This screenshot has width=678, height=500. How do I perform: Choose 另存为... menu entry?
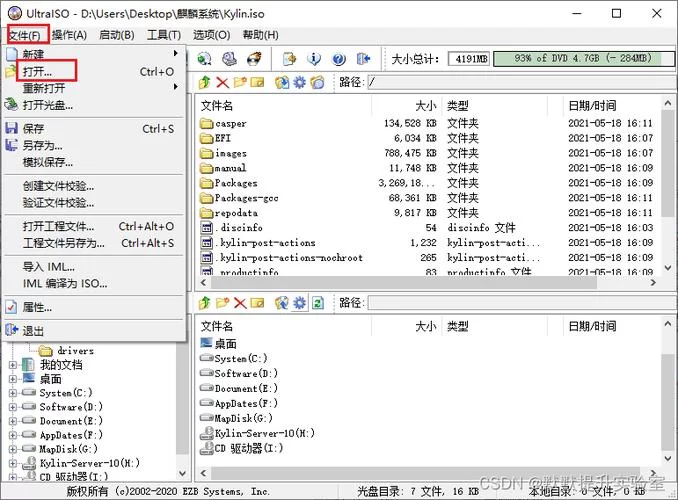click(94, 145)
